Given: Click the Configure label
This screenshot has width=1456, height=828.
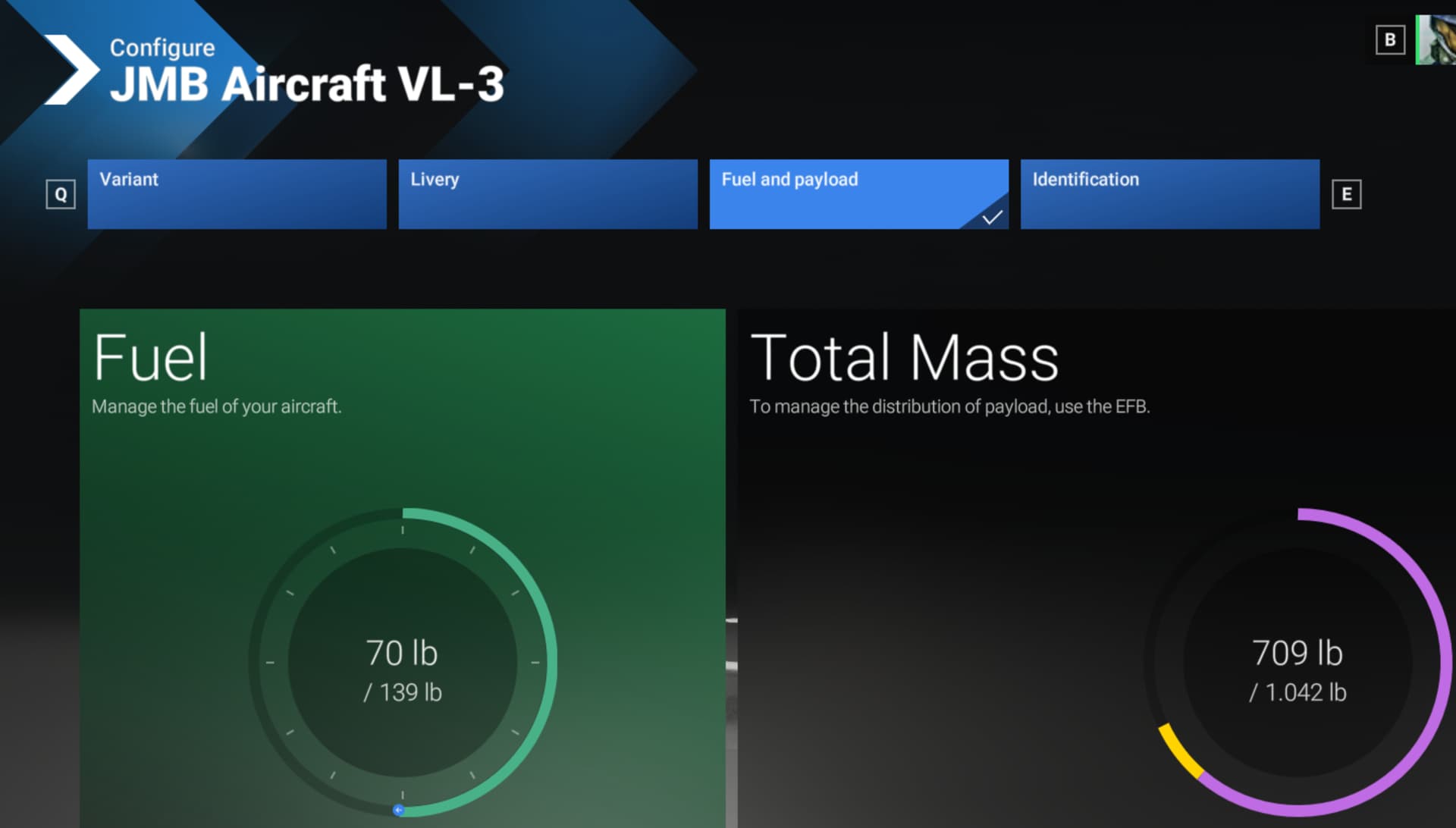Looking at the screenshot, I should click(x=162, y=48).
